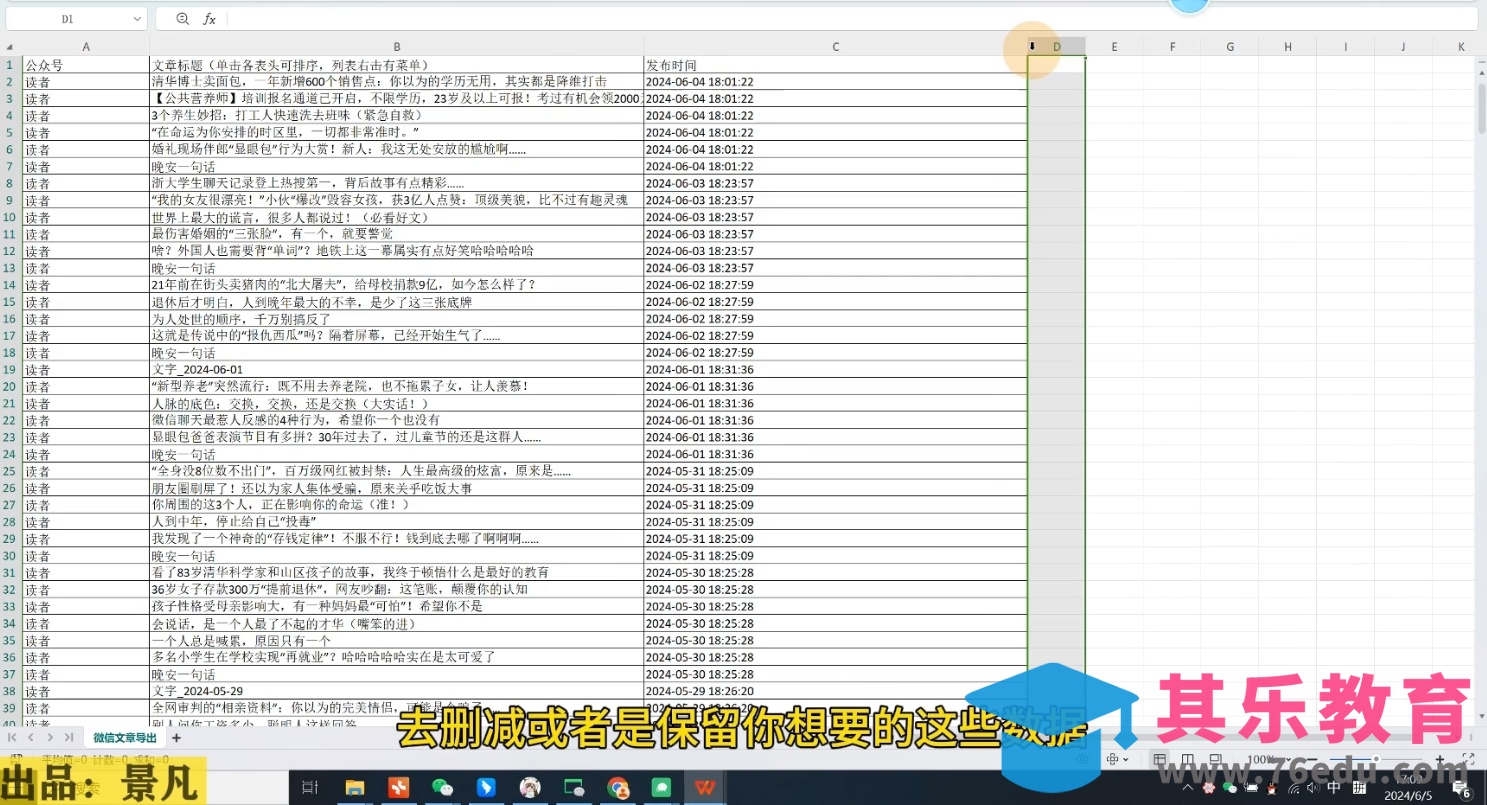This screenshot has width=1487, height=805.
Task: Click the select-all corner triangle
Action: coord(10,47)
